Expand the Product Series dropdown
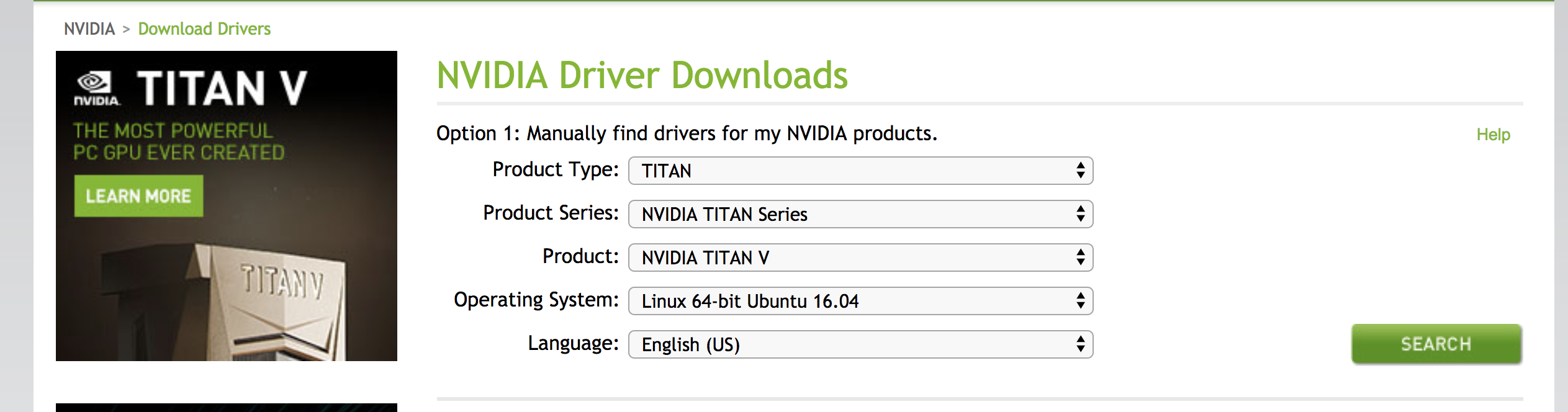 pos(860,214)
